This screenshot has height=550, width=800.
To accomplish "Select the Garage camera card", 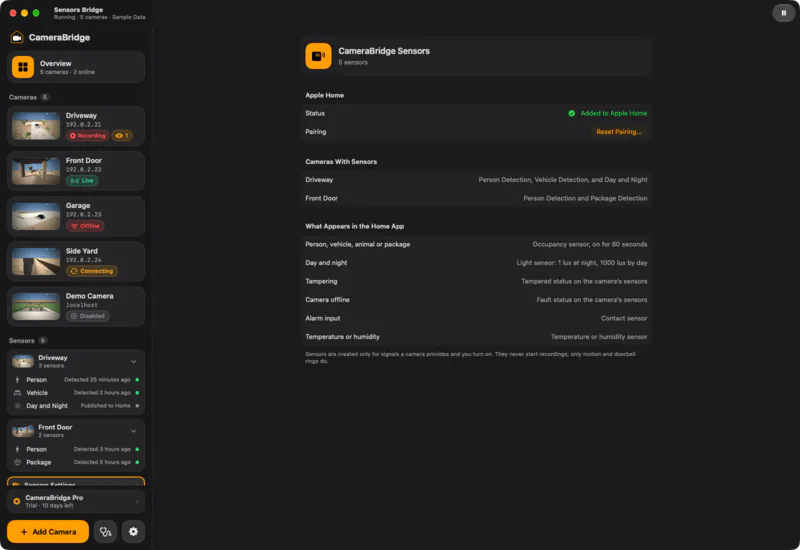I will [76, 216].
